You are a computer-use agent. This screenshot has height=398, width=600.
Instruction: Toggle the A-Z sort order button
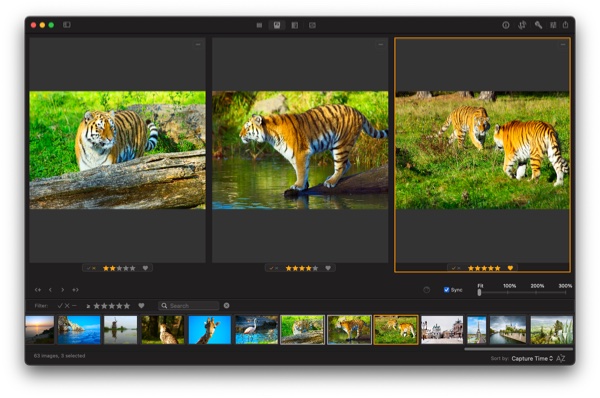click(x=561, y=359)
